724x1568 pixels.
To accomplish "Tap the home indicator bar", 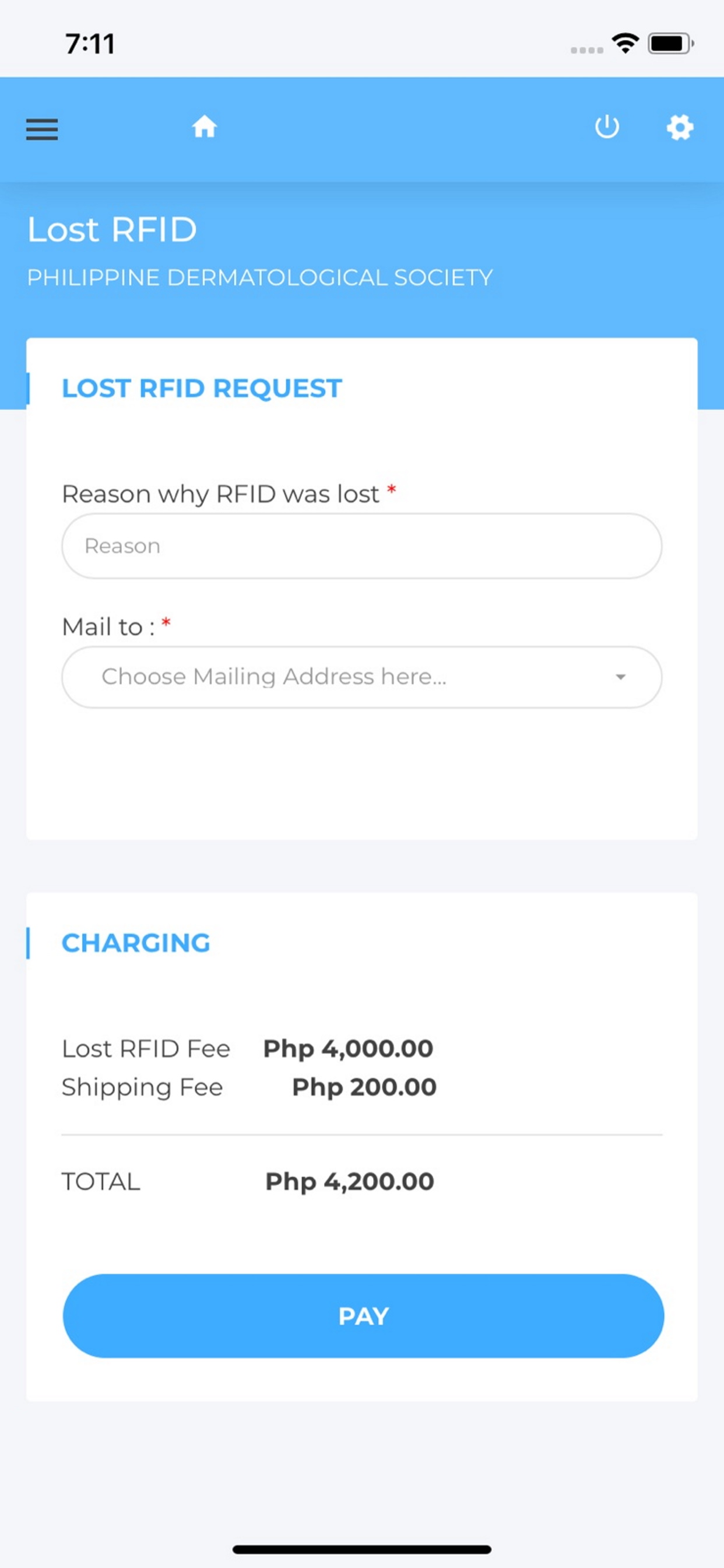I will tap(362, 1549).
